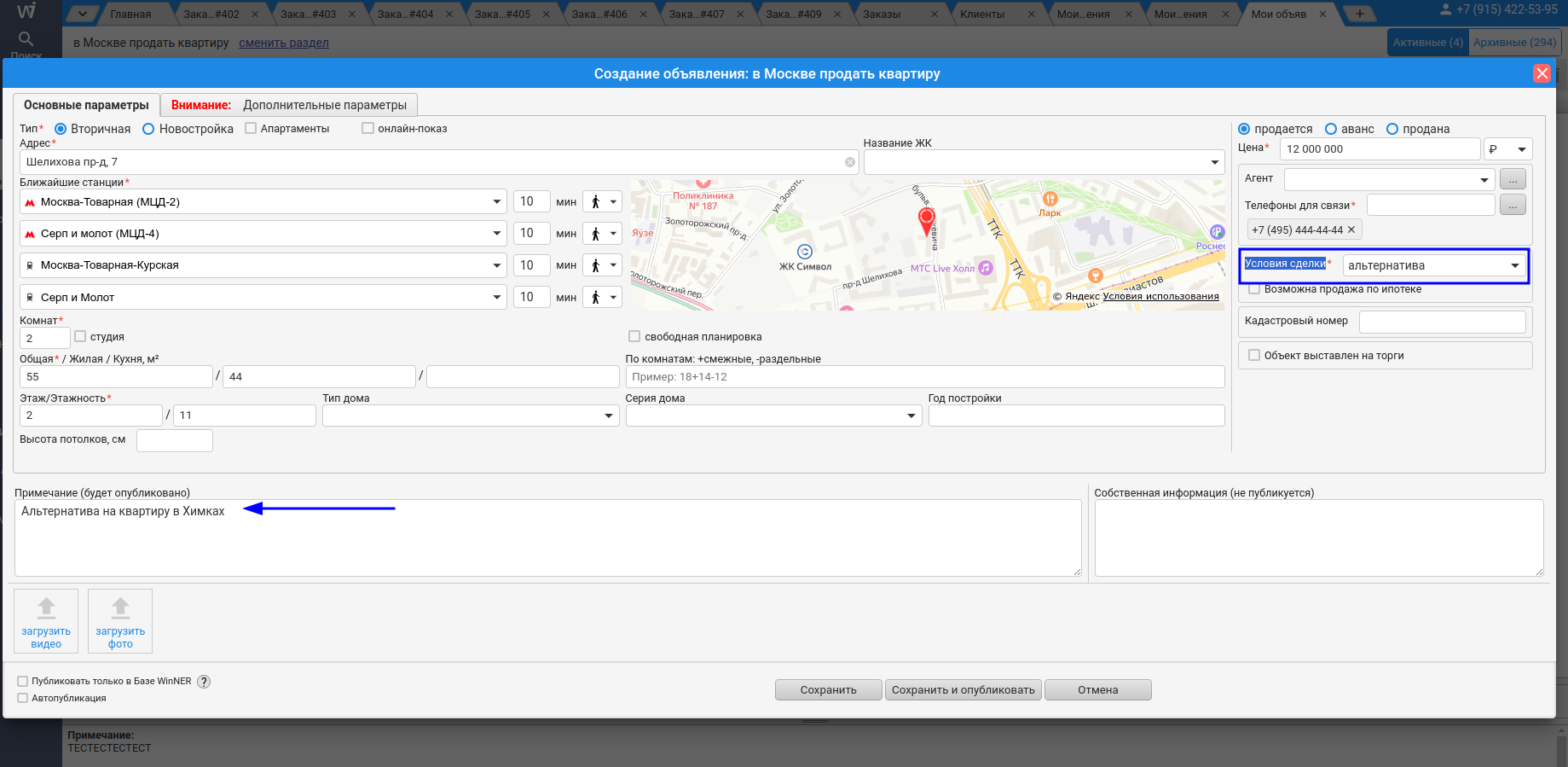Expand Москва-Товарная (МЦД-2) station dropdown
Screen dimensions: 1568x767
coord(497,202)
